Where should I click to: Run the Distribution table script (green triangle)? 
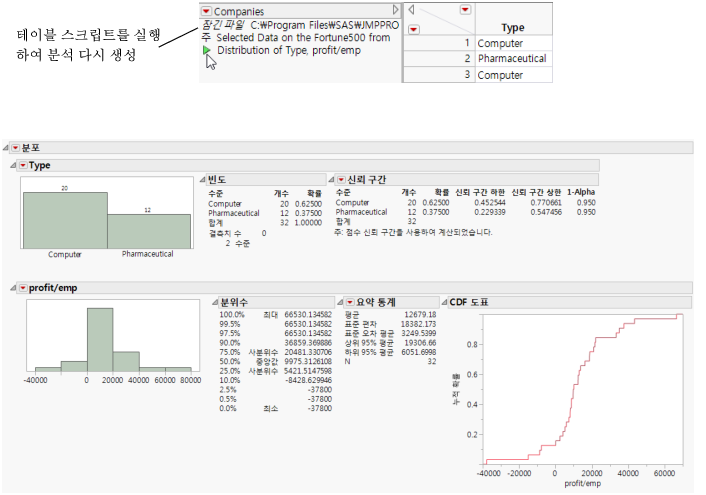pyautogui.click(x=207, y=50)
